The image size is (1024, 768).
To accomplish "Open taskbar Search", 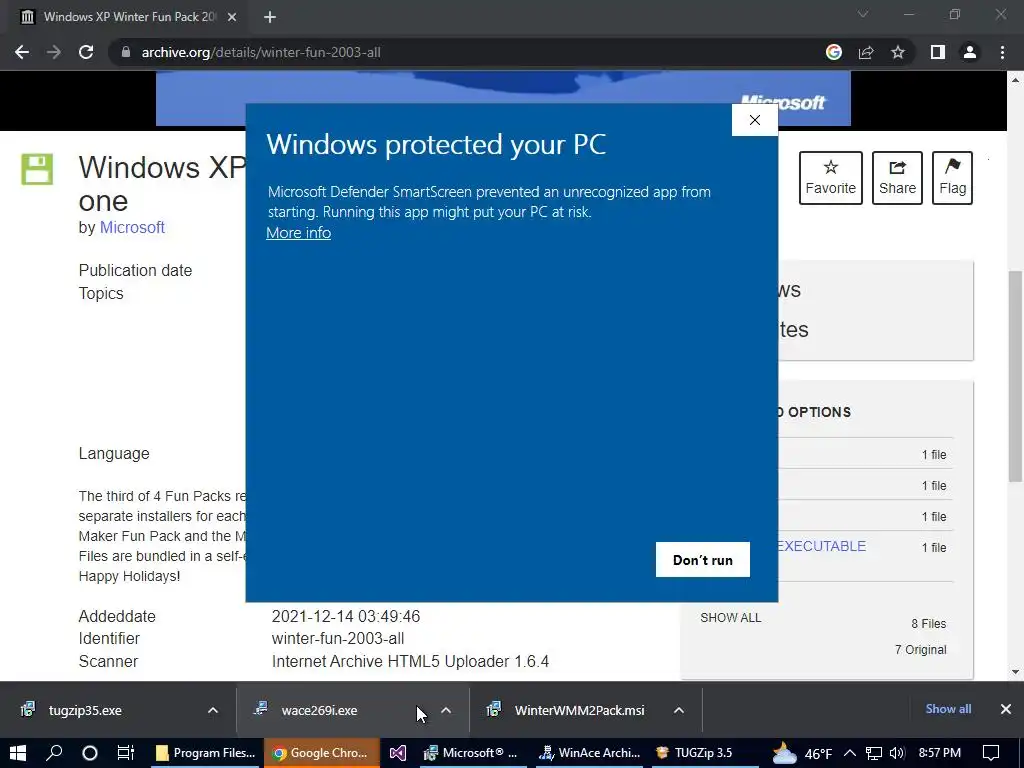I will pyautogui.click(x=54, y=753).
